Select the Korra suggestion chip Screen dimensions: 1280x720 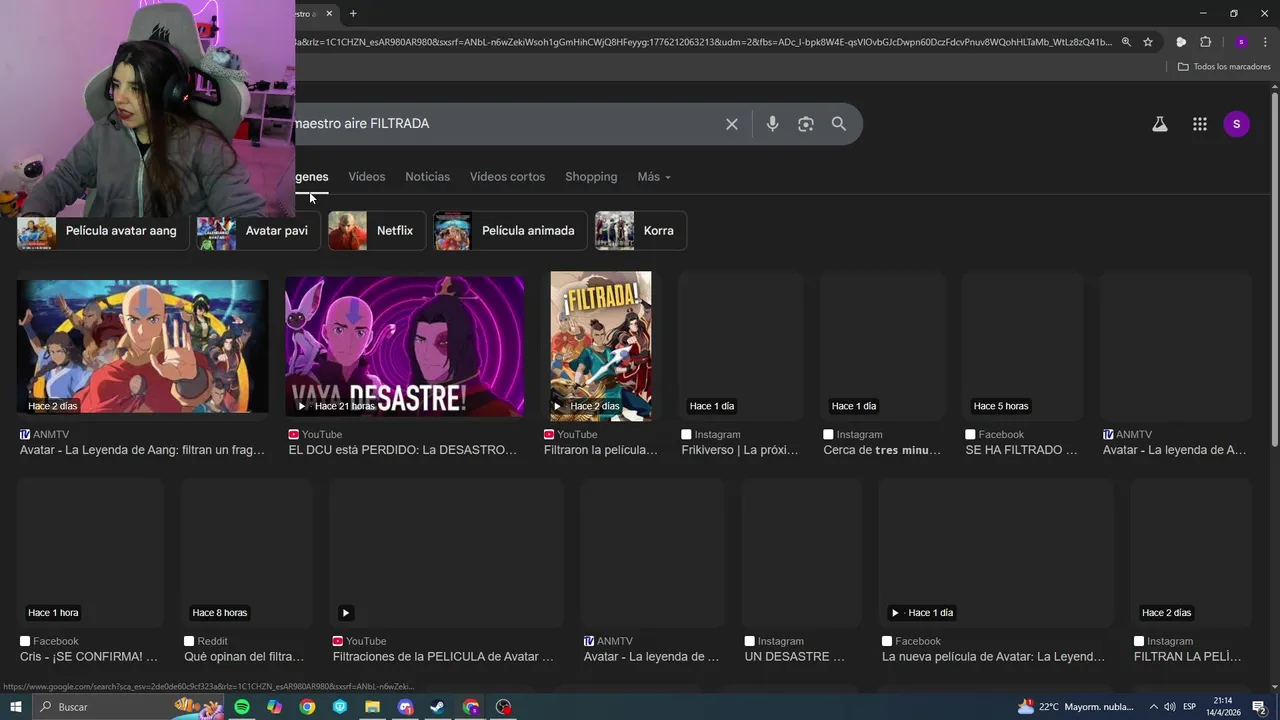click(640, 231)
